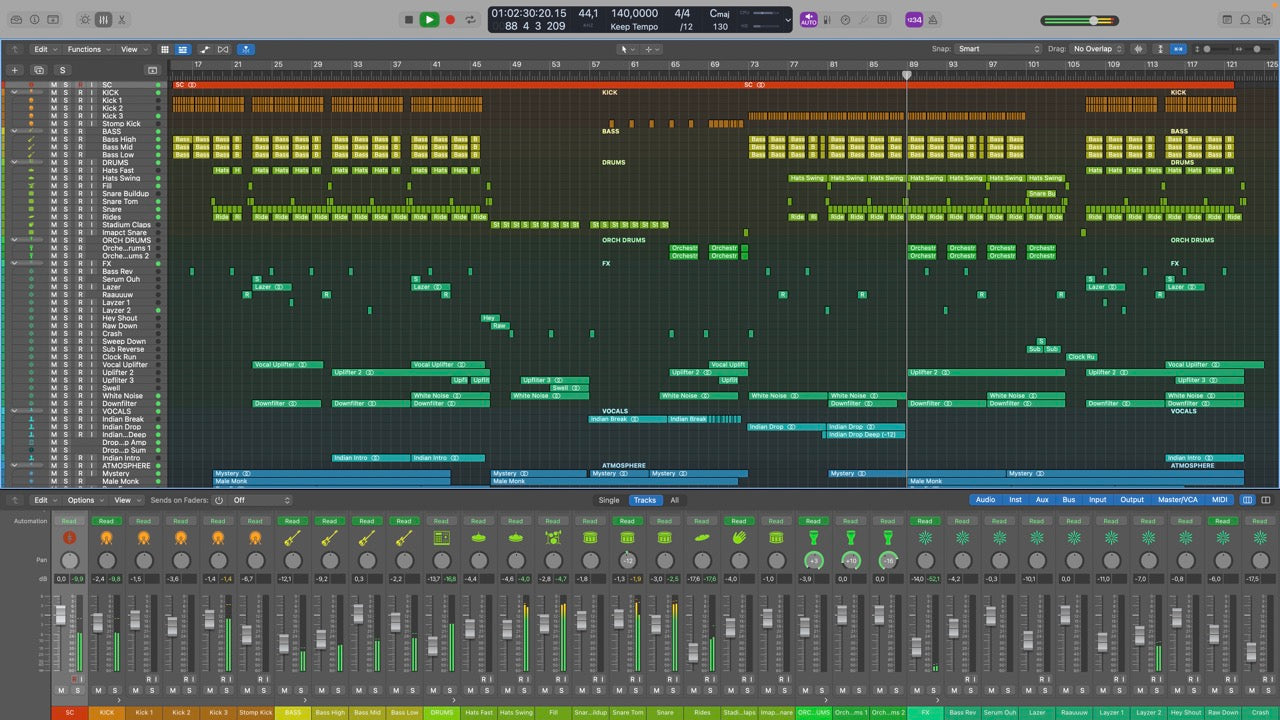Click the Input filter button in mixer
The width and height of the screenshot is (1280, 720).
pos(1098,500)
